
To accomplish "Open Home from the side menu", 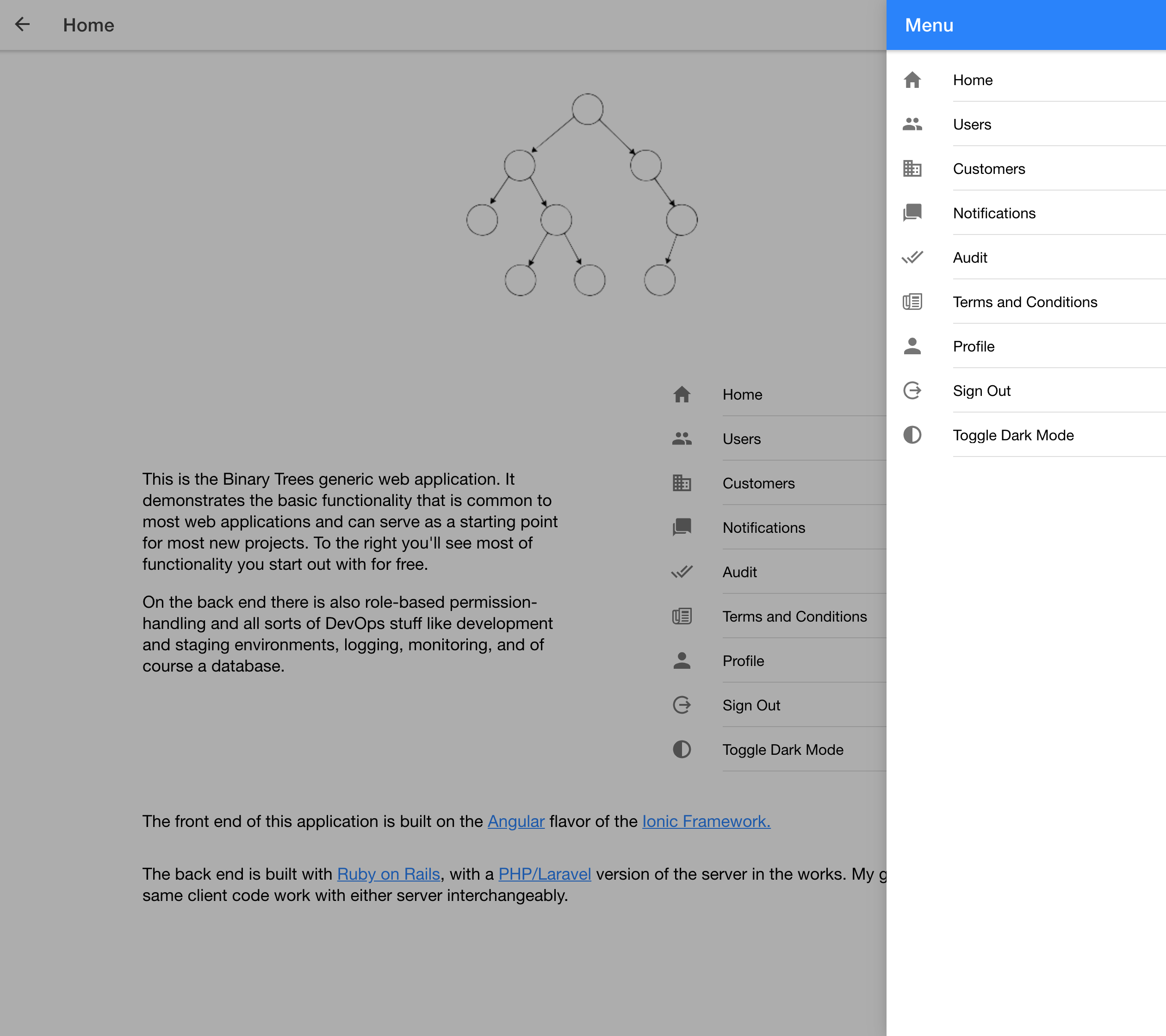I will [x=1026, y=80].
